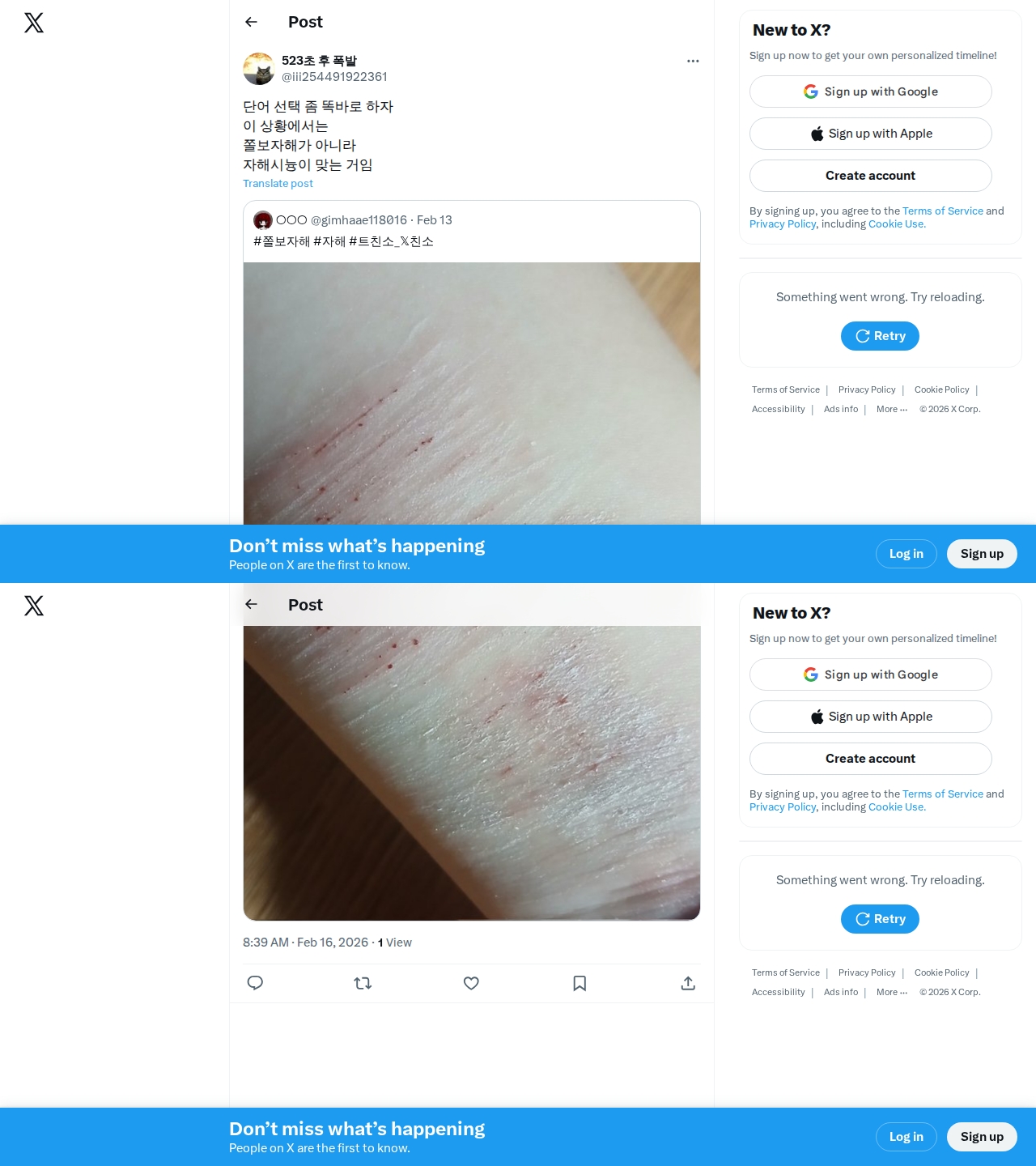Click the Translate post link
The height and width of the screenshot is (1166, 1036).
(x=278, y=184)
